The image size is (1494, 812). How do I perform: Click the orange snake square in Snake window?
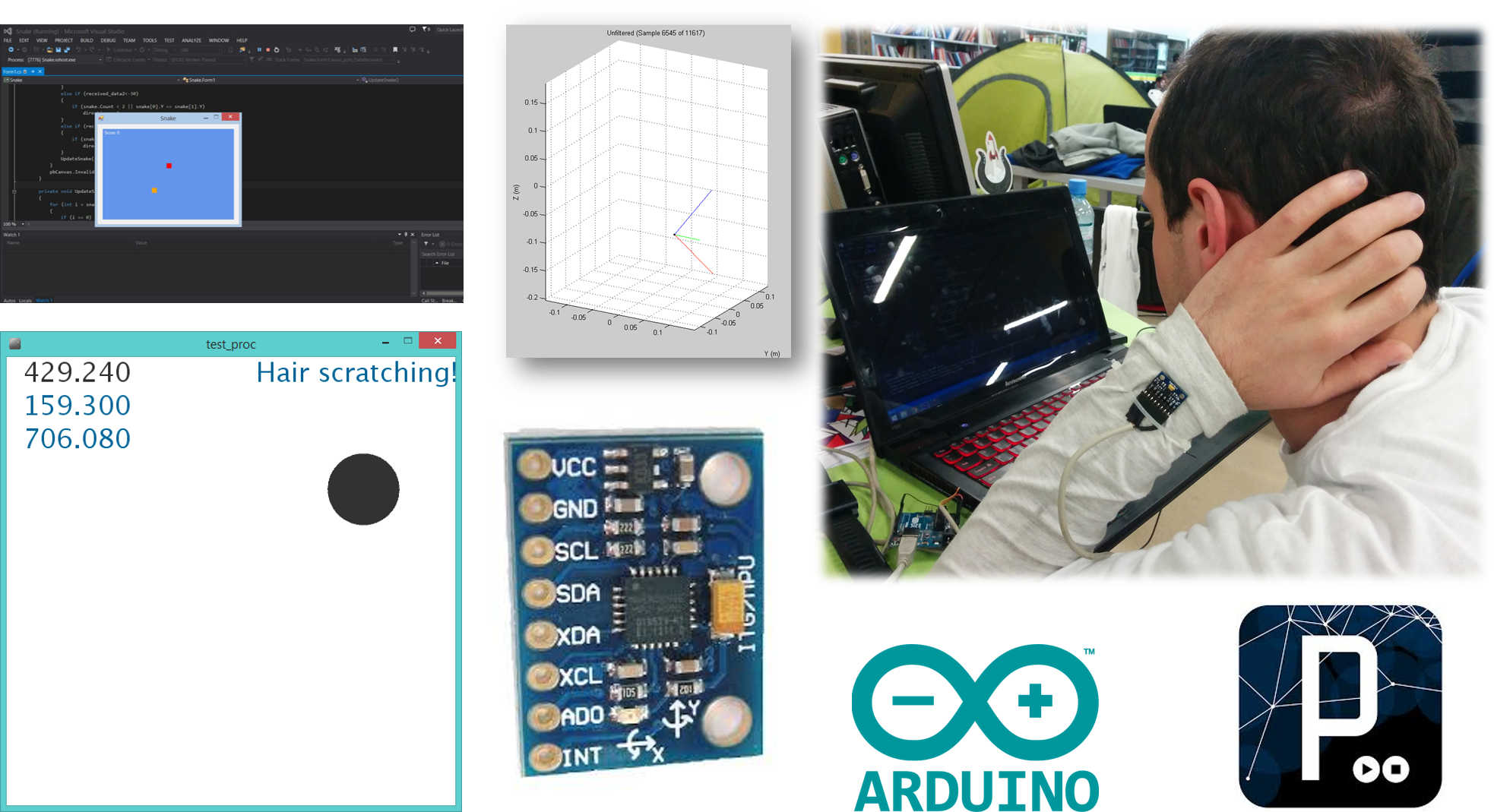[154, 190]
